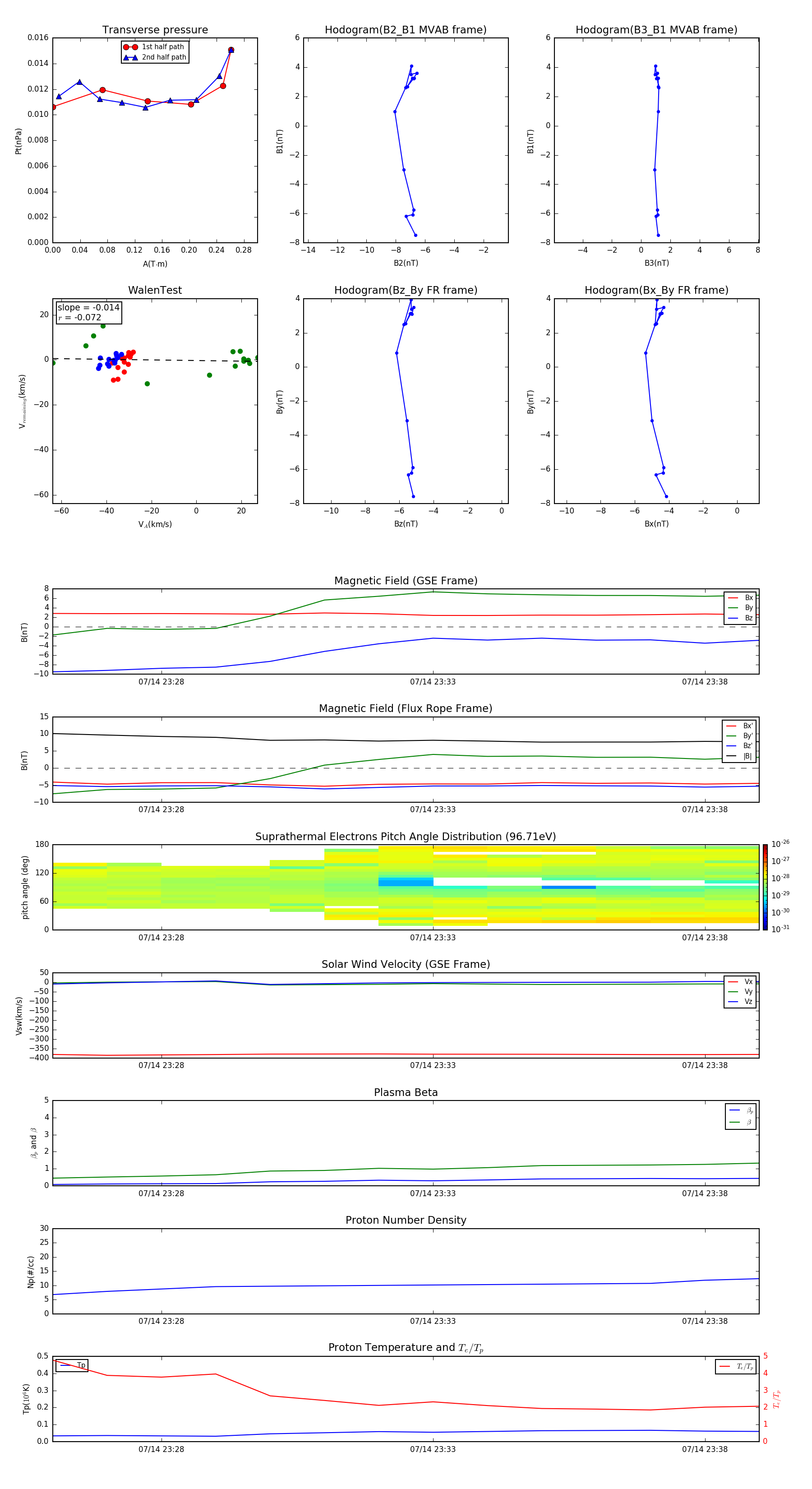Viewport: 812px width, 1489px height.
Task: Click the 'Solar Wind Velocity (GSE Frame)' title
Action: pos(406,965)
